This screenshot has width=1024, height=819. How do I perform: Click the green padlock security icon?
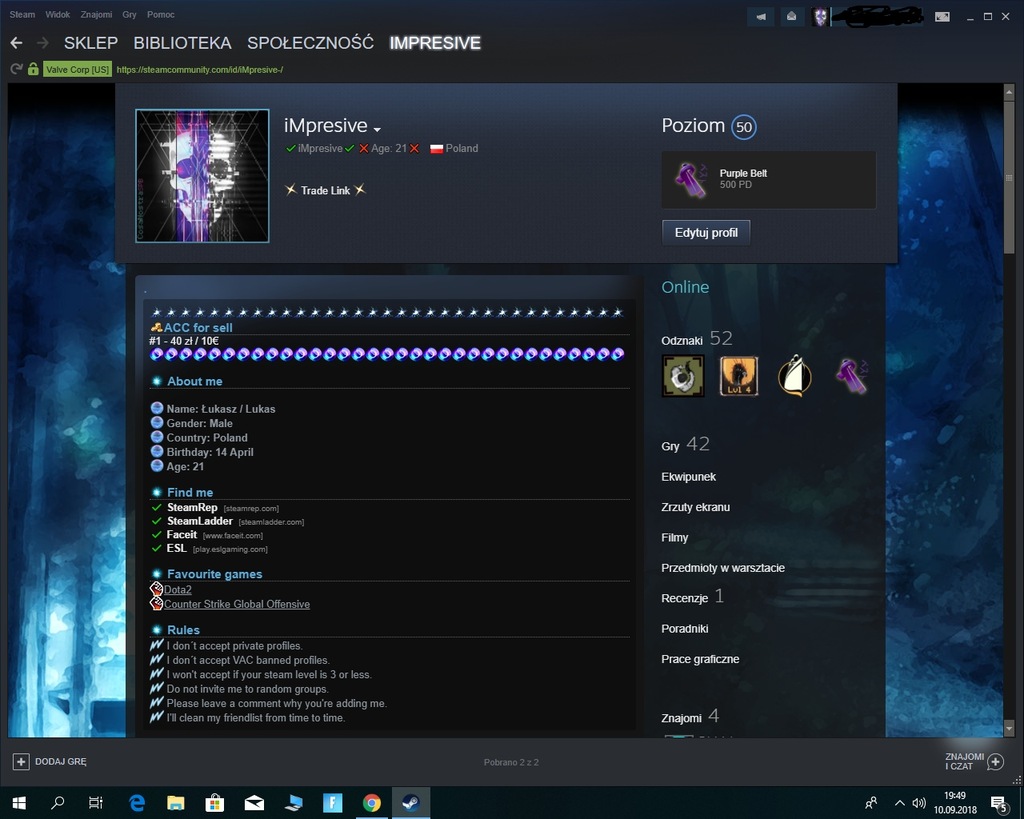(33, 69)
